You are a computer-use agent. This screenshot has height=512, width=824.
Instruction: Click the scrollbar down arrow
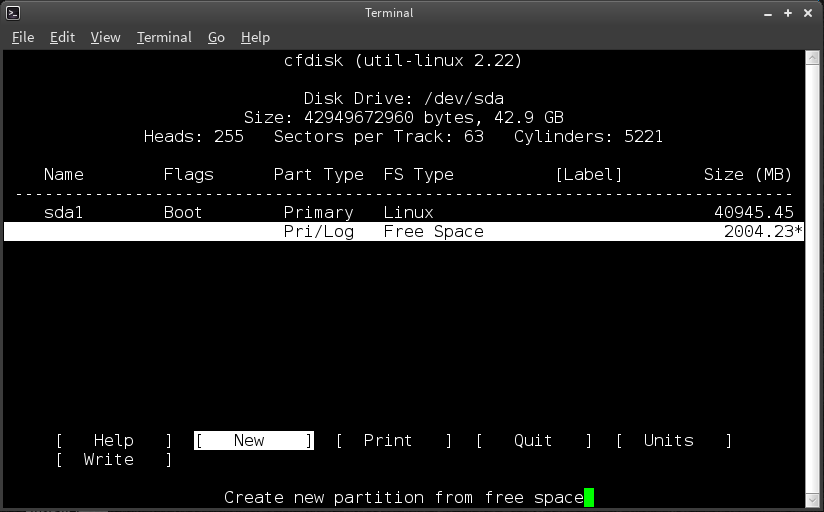tap(812, 500)
